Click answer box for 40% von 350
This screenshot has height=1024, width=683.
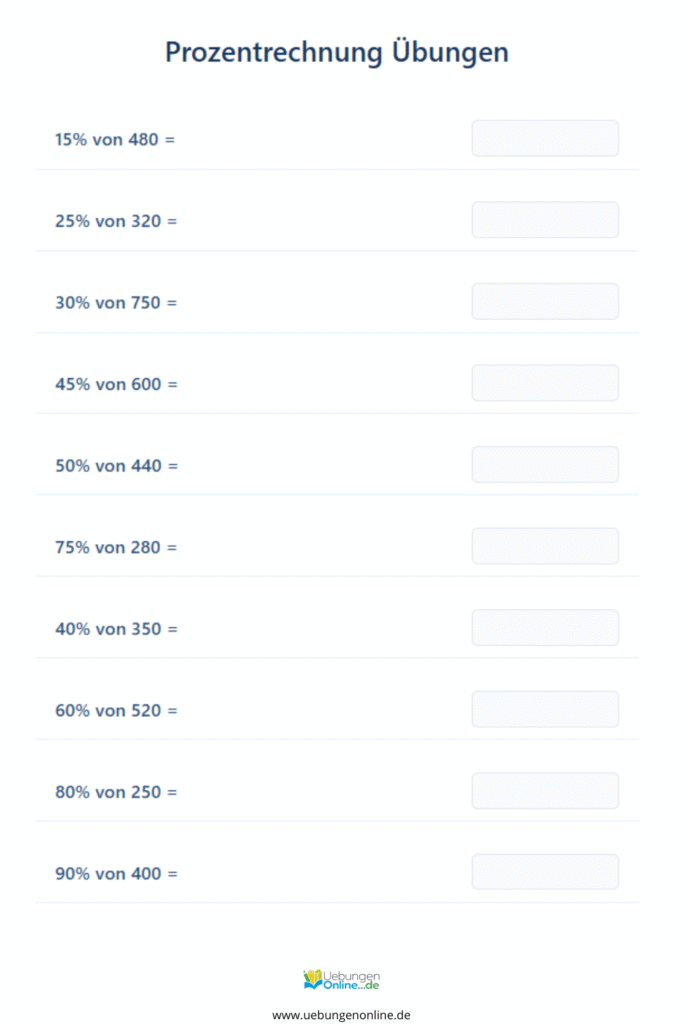(545, 628)
